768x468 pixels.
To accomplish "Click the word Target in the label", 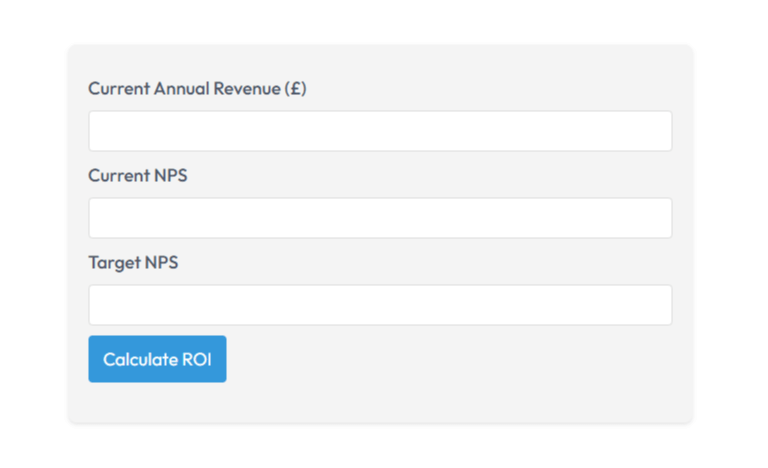I will [114, 263].
